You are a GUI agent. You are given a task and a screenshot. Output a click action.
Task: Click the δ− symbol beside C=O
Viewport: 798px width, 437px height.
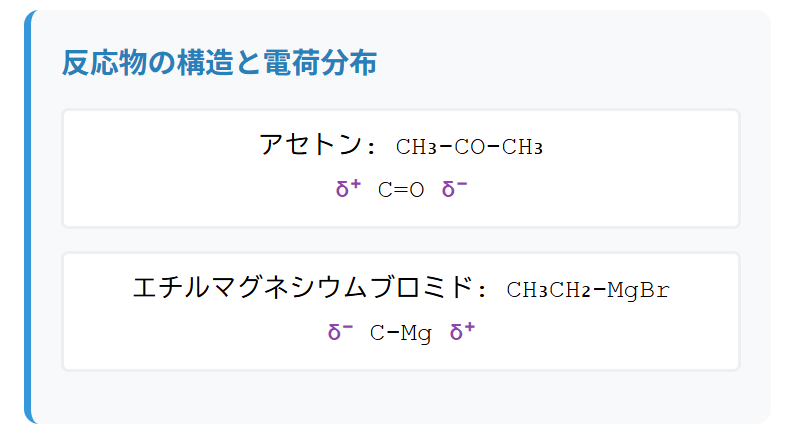coord(454,188)
